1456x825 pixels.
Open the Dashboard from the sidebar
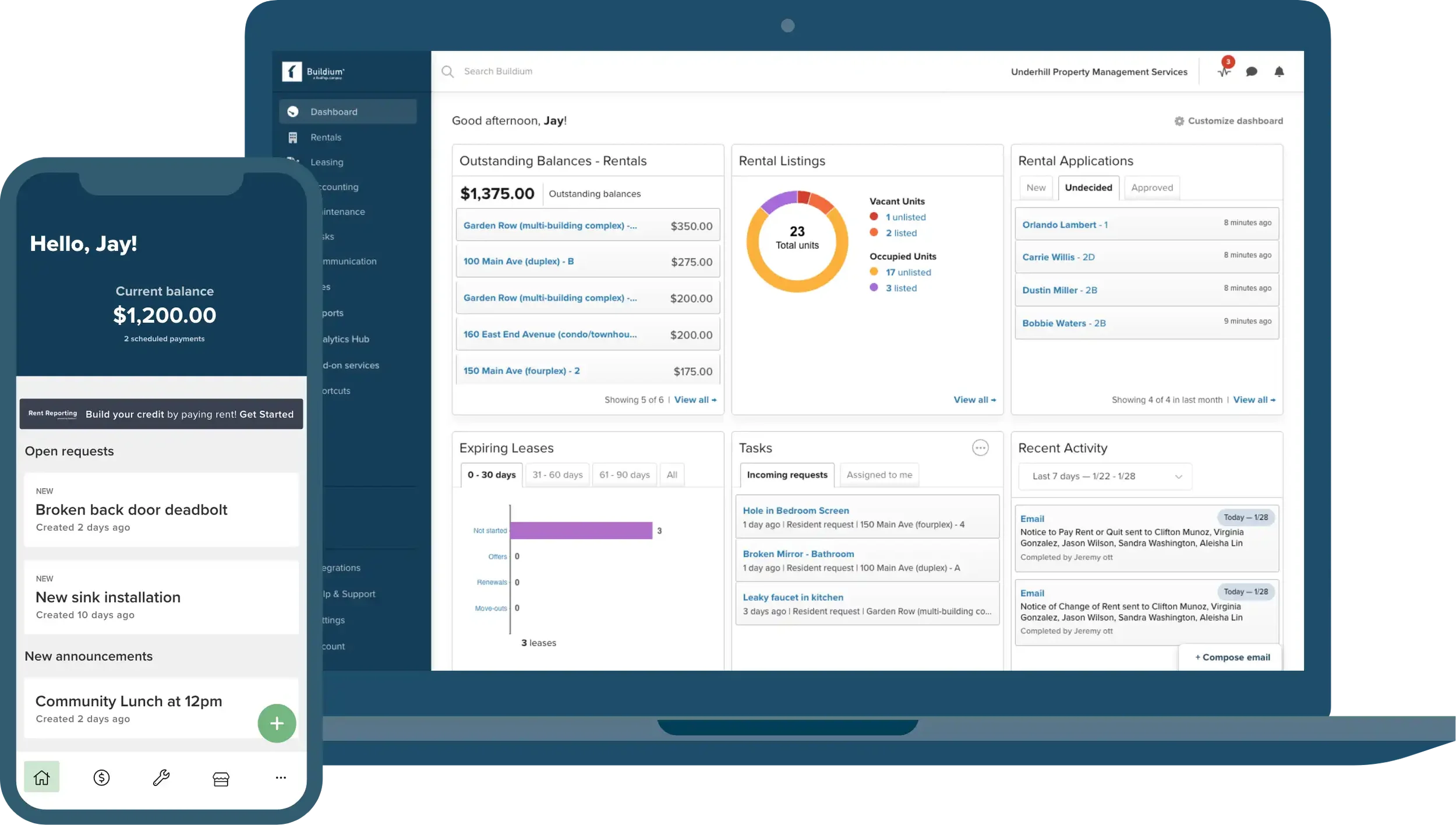pyautogui.click(x=334, y=111)
